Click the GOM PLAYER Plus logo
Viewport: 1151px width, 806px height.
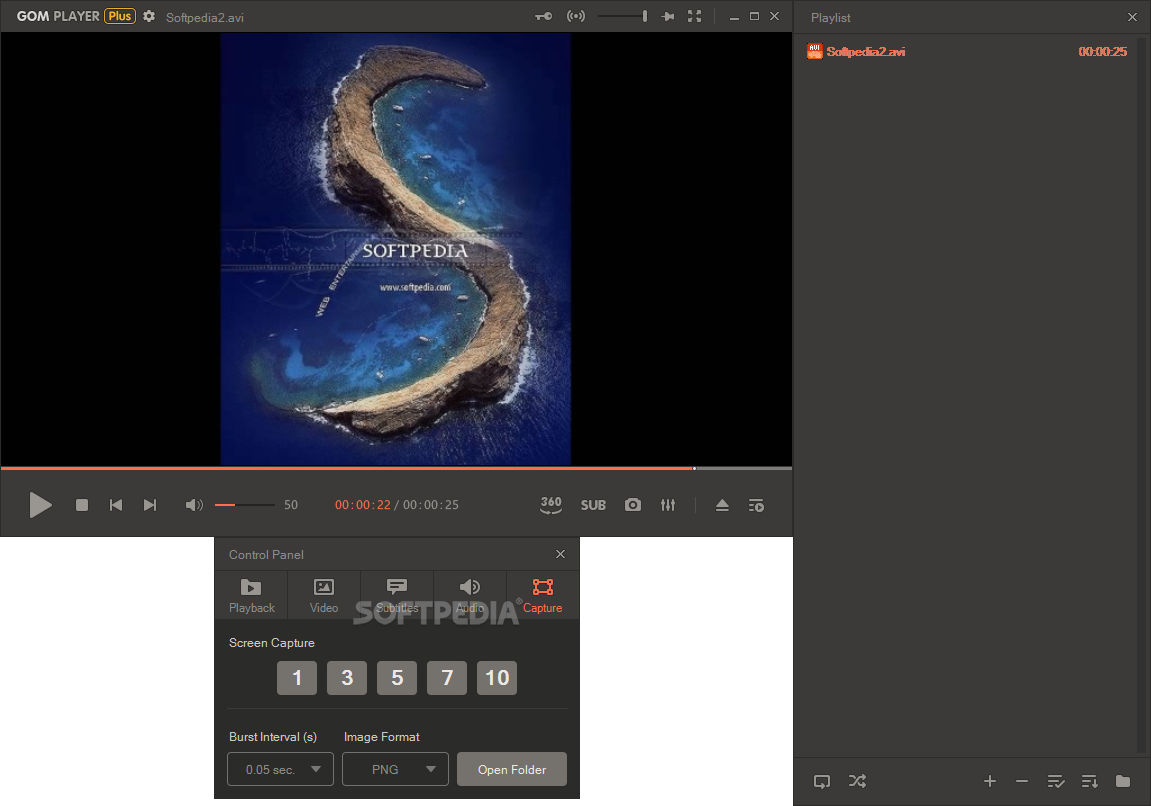click(x=76, y=16)
